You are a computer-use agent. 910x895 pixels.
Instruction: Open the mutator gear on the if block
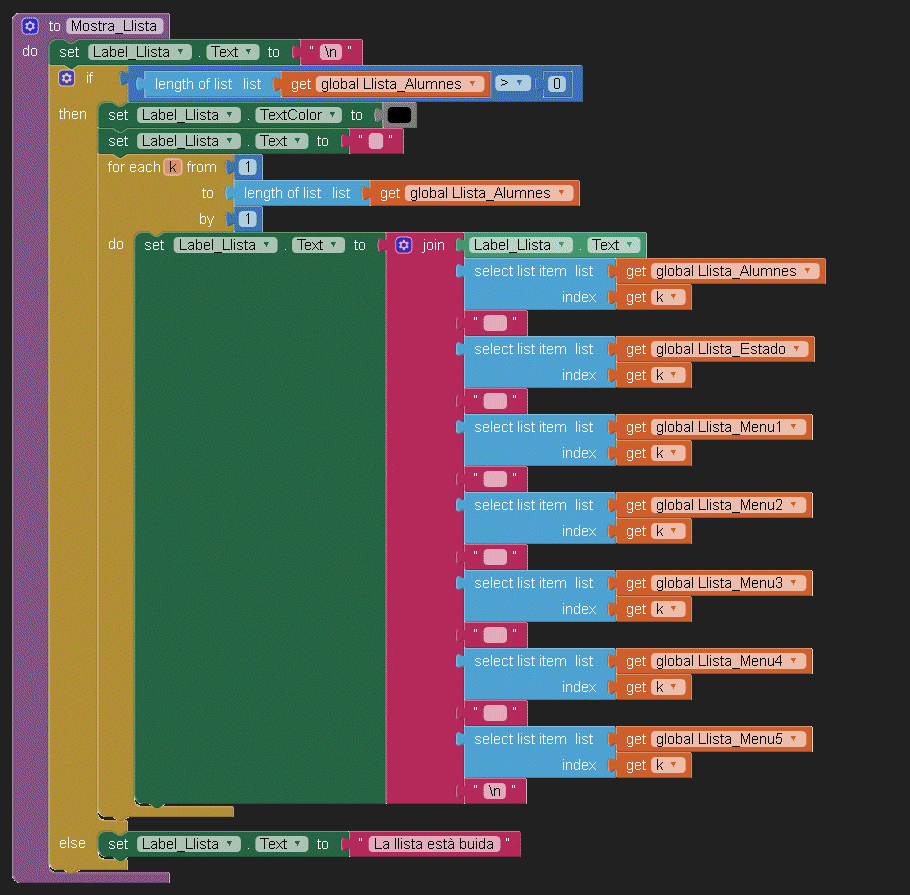(67, 78)
